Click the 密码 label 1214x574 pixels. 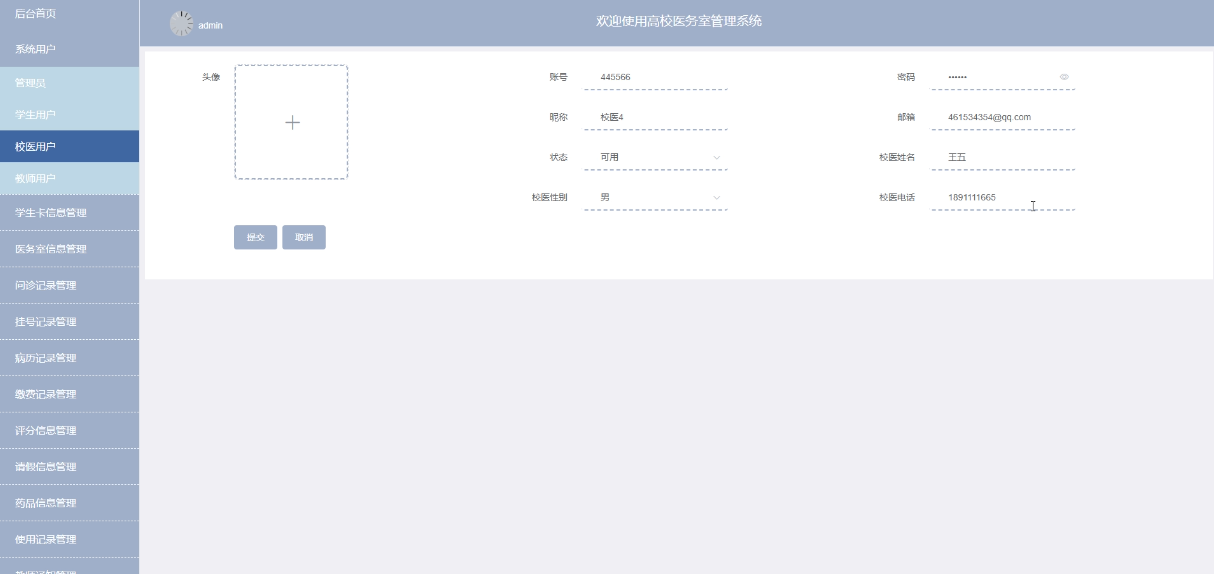[x=906, y=77]
